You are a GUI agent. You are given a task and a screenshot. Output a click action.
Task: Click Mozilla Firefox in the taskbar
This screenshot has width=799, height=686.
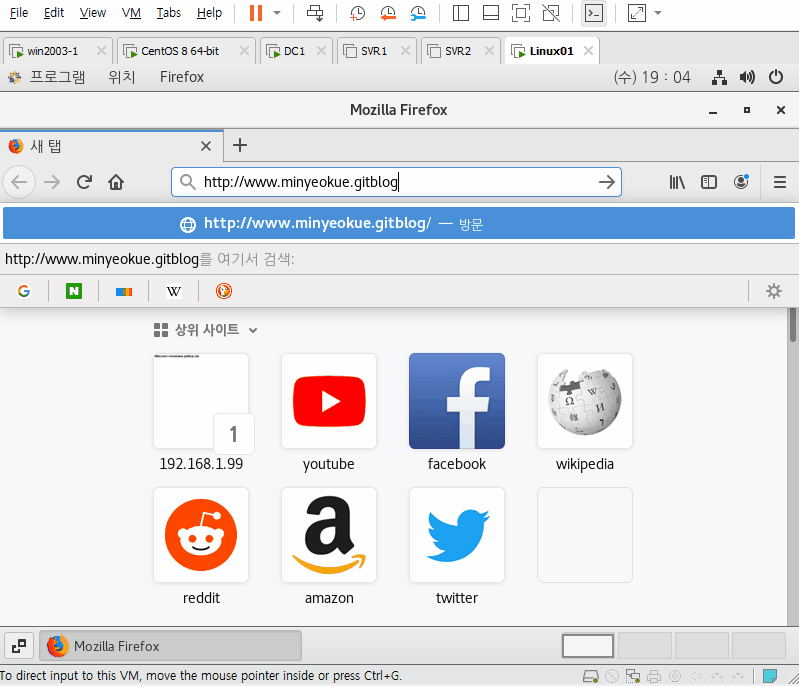[171, 646]
